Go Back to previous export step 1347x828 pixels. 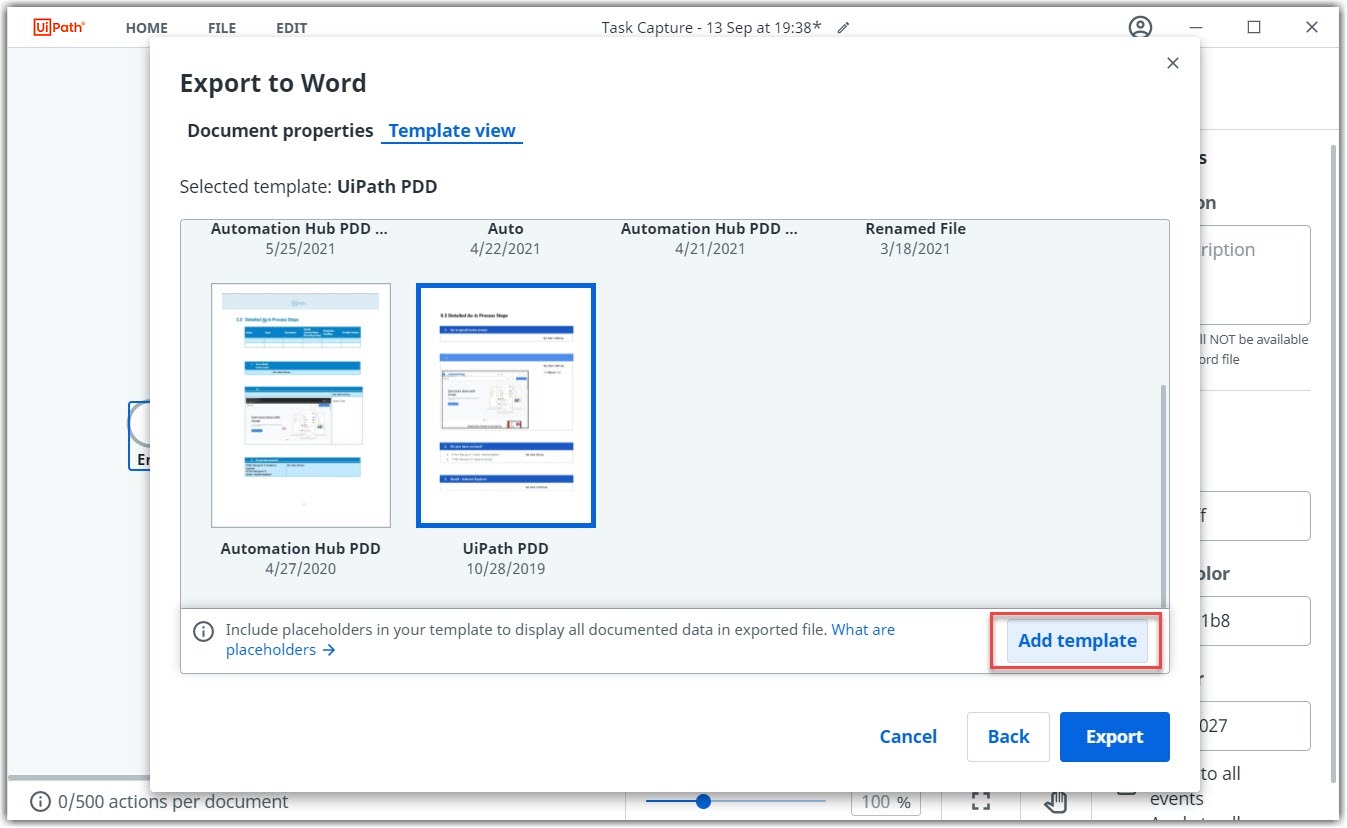1008,737
